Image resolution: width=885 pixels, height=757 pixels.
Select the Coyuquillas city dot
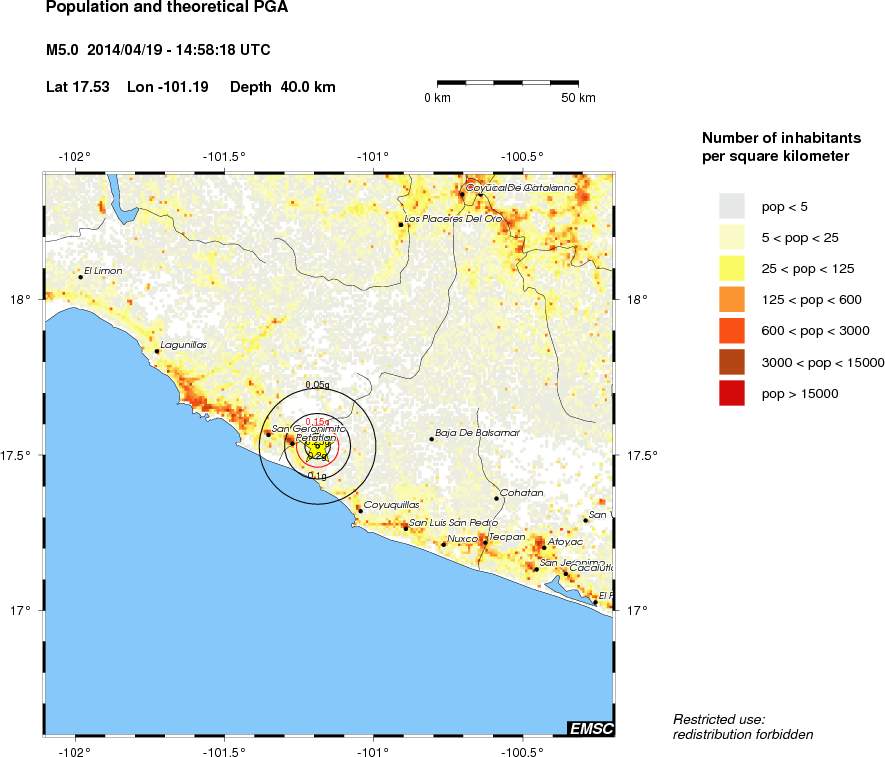(360, 511)
